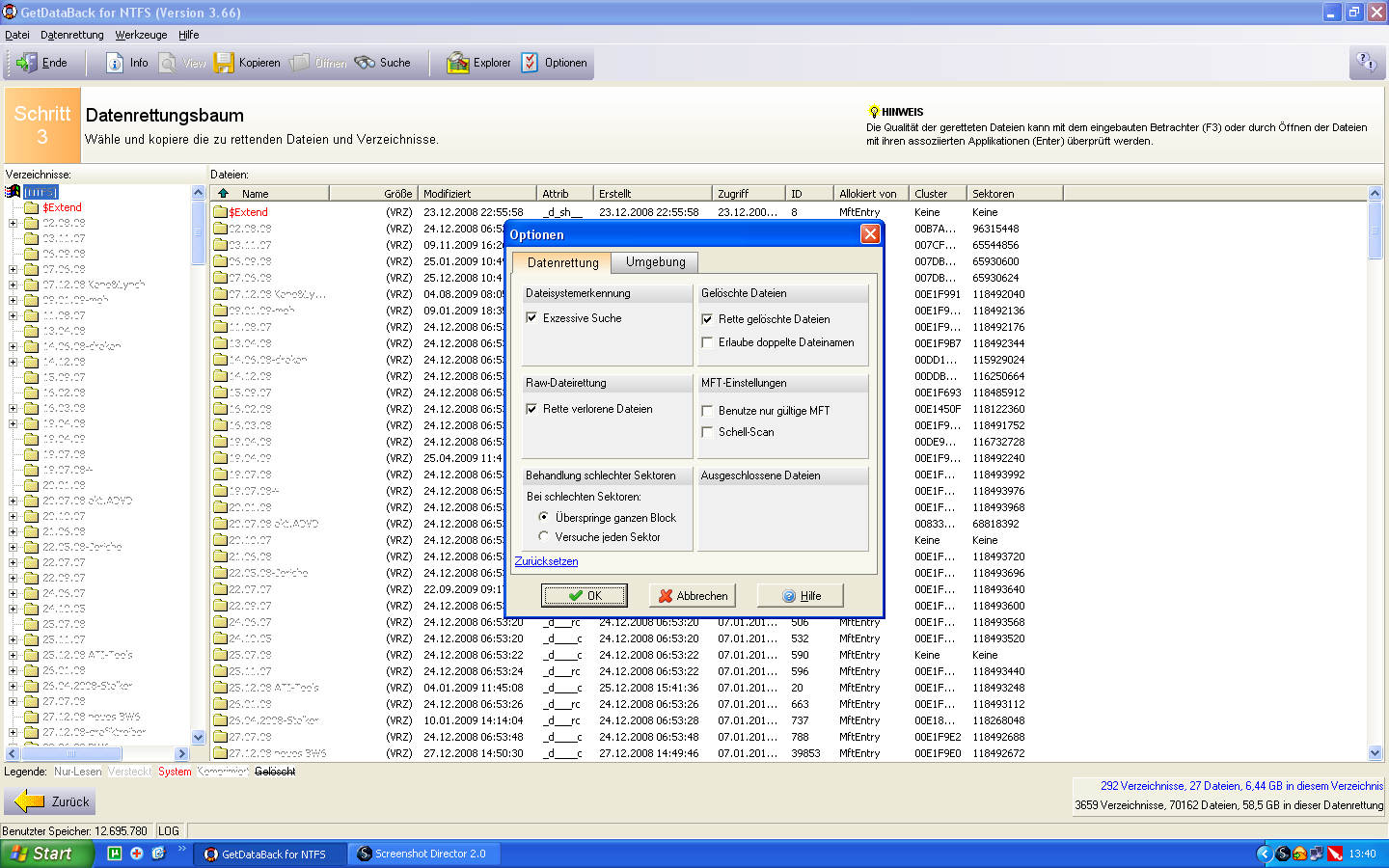
Task: Select the Kopieren toolbar icon
Action: tap(247, 63)
